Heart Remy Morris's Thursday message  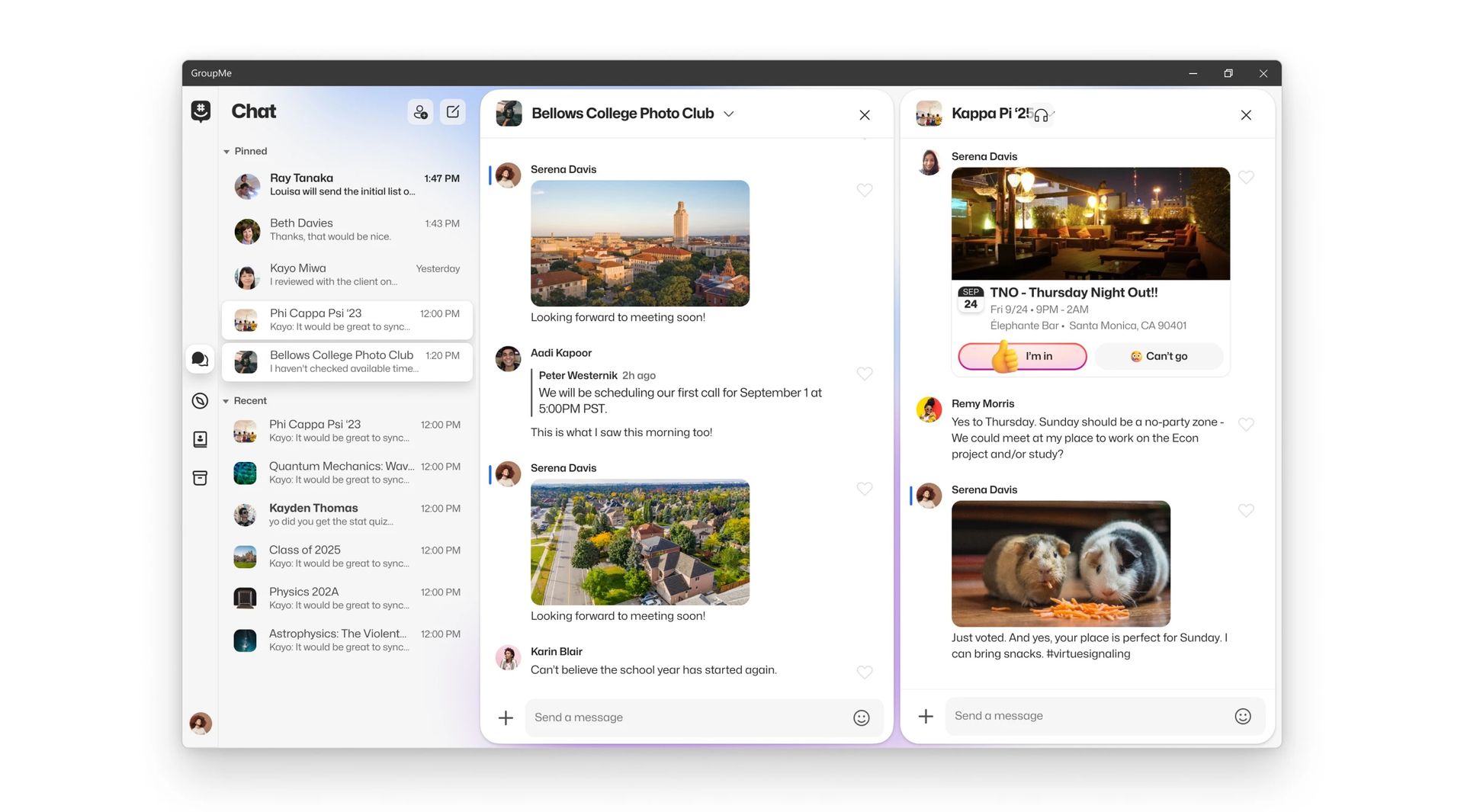(x=1246, y=425)
